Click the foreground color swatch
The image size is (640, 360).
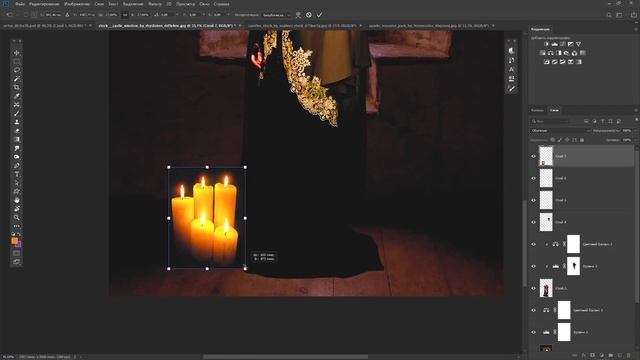point(15,241)
